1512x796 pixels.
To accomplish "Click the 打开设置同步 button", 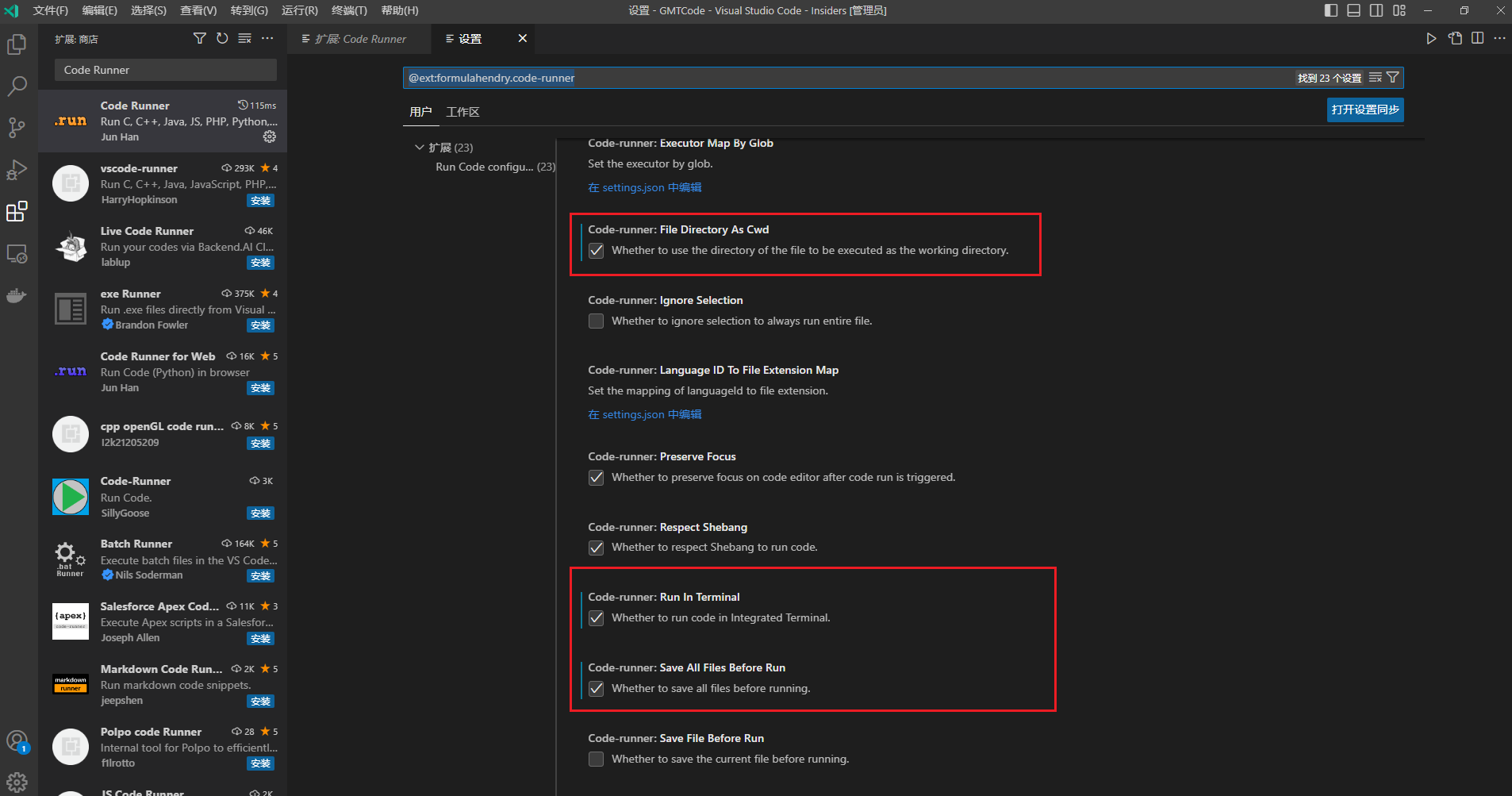I will pyautogui.click(x=1365, y=110).
